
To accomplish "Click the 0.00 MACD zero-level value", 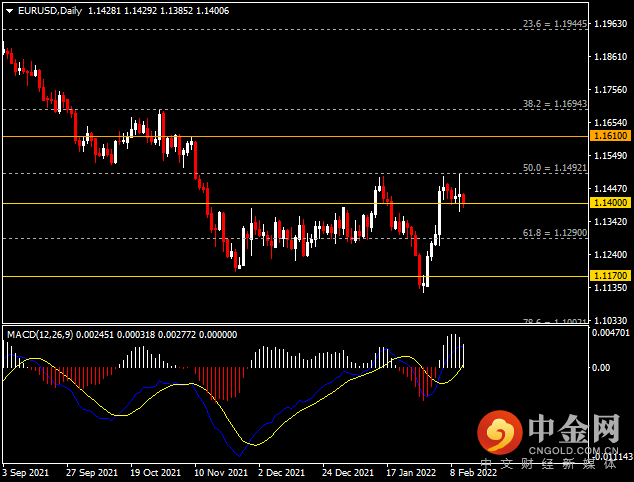I will click(601, 368).
